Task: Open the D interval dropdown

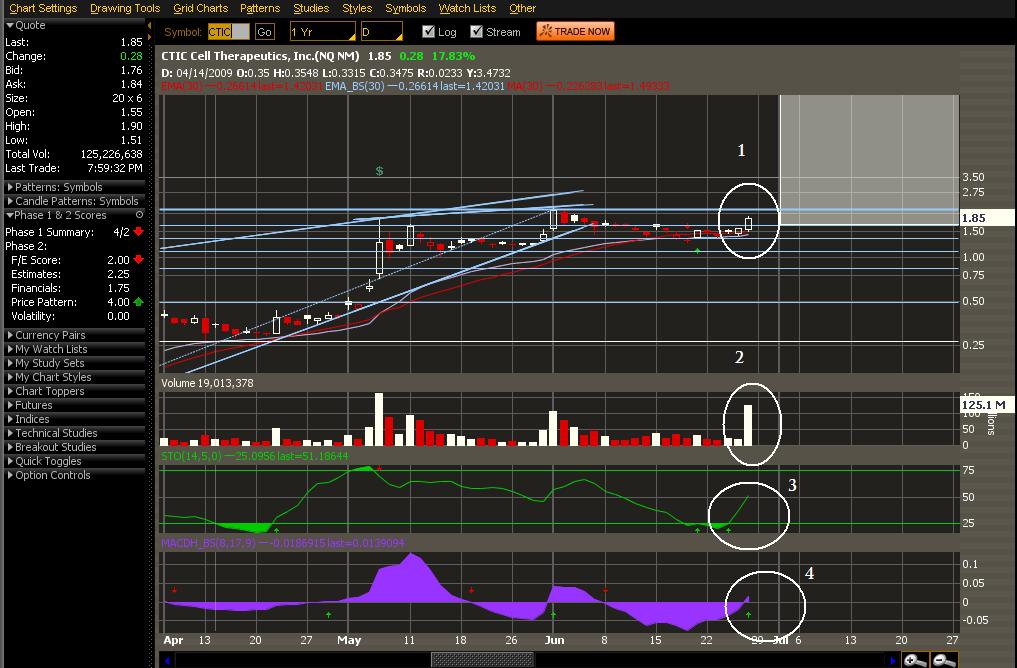Action: pos(381,32)
